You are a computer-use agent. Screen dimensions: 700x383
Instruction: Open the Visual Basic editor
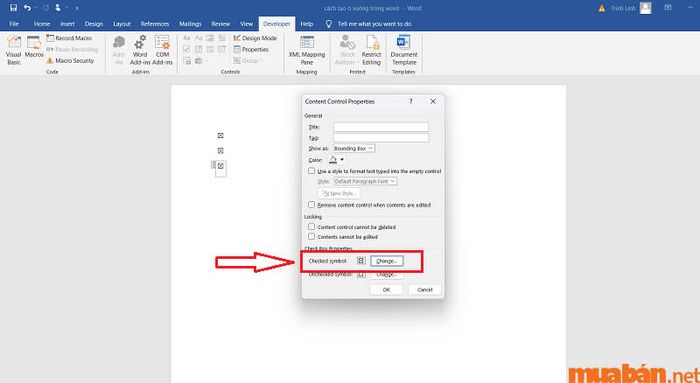click(x=13, y=50)
